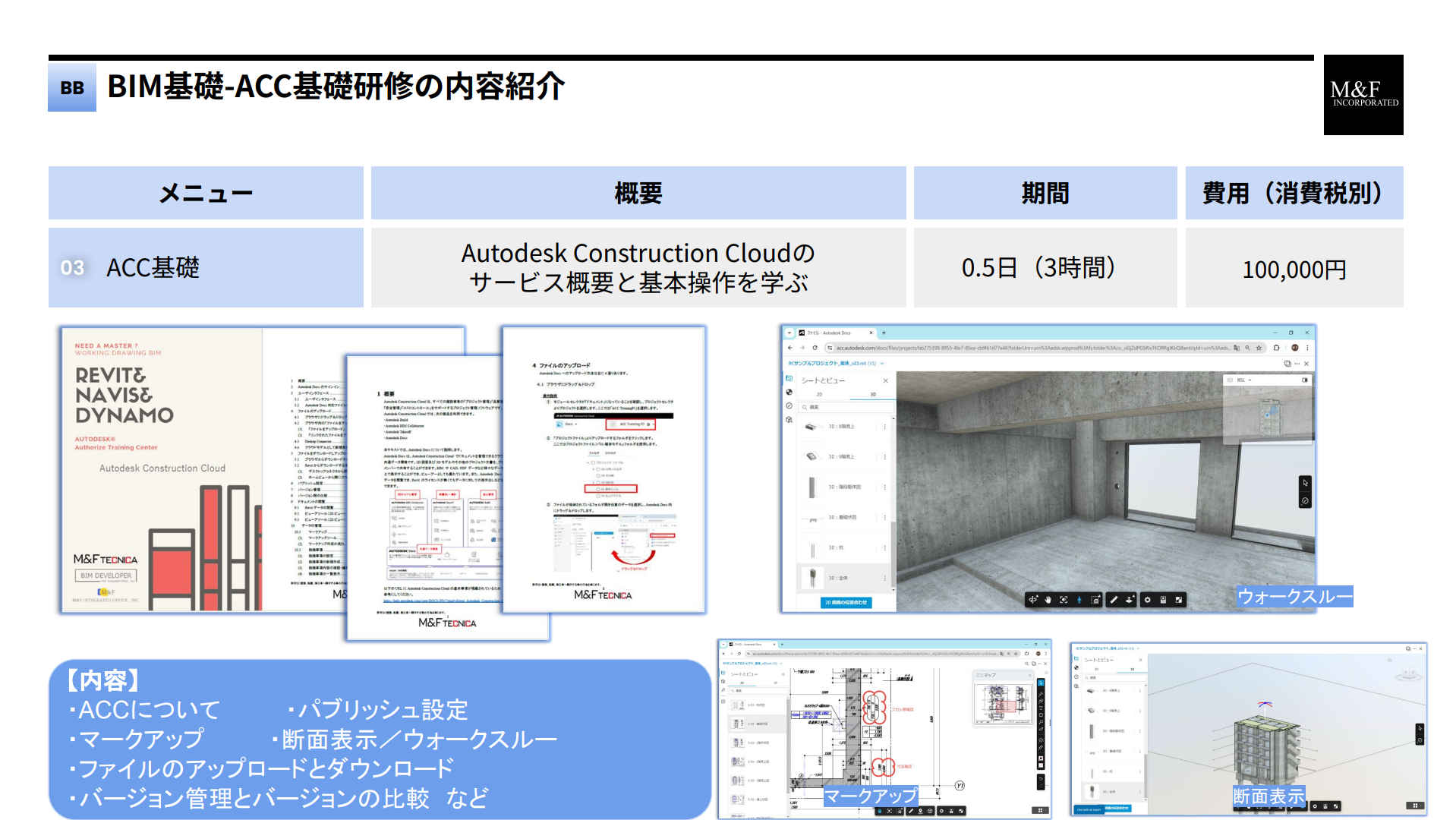
Task: Select the Measure ruler tool in walkthrough viewer
Action: point(1114,600)
